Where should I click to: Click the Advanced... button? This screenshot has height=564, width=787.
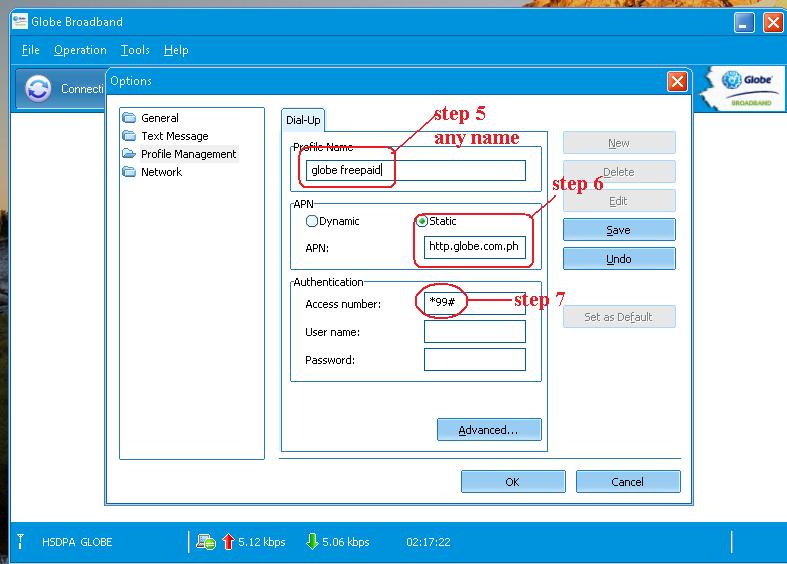click(x=489, y=430)
